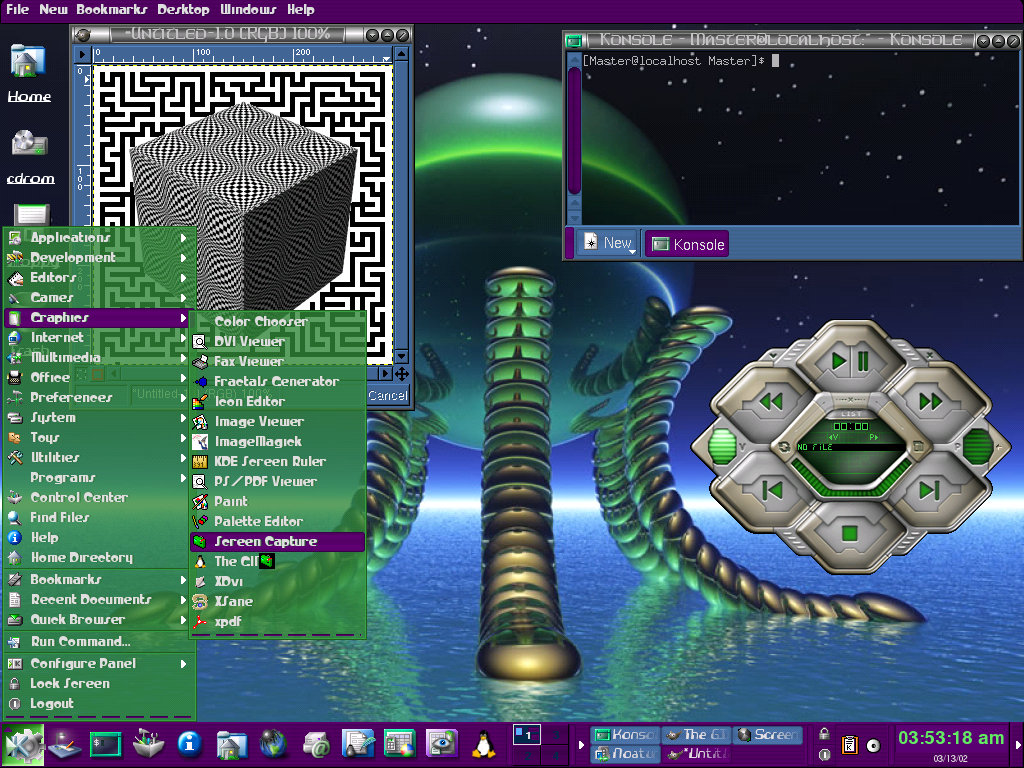
Task: Expand the Utilities submenu
Action: 98,458
